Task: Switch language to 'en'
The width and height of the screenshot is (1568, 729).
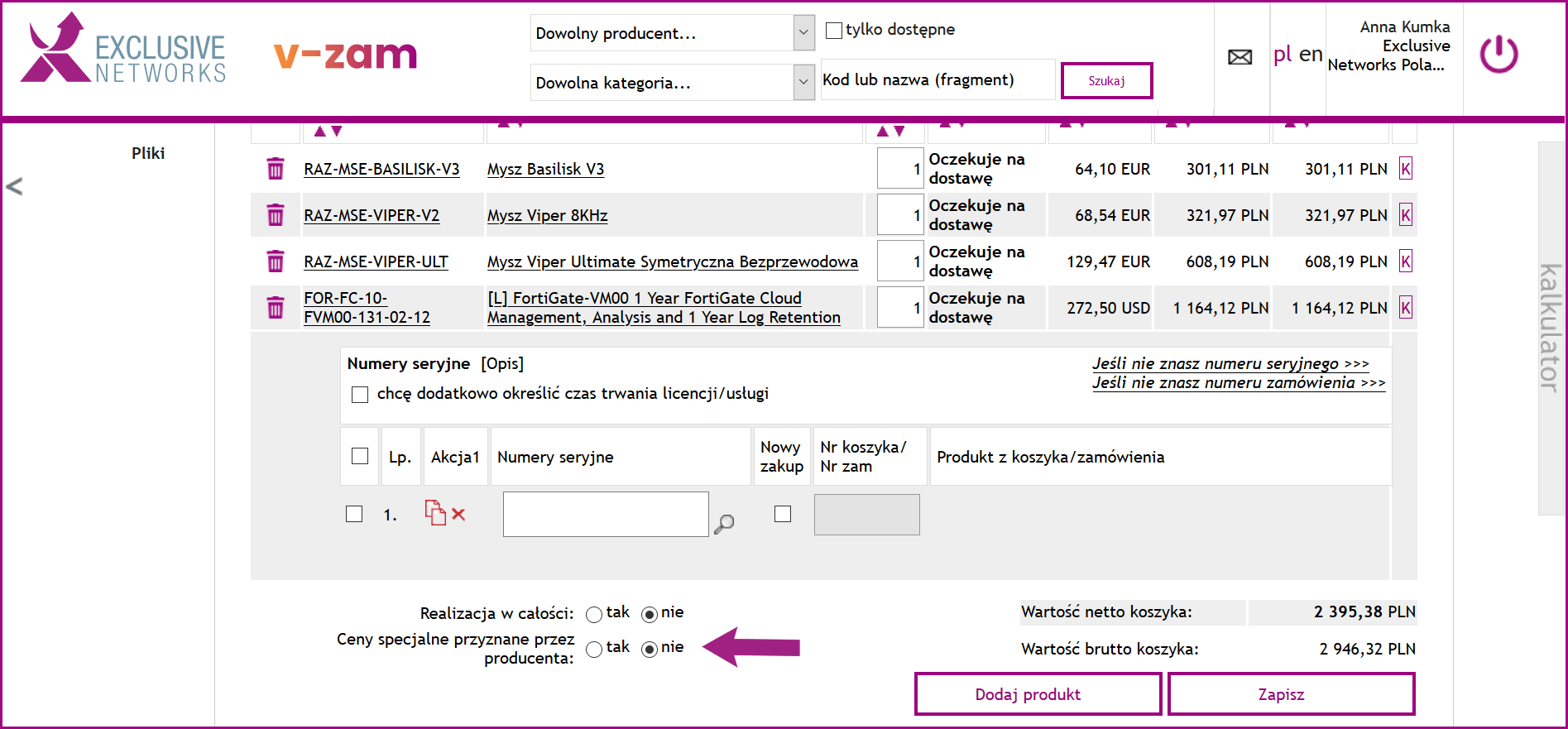Action: coord(1310,55)
